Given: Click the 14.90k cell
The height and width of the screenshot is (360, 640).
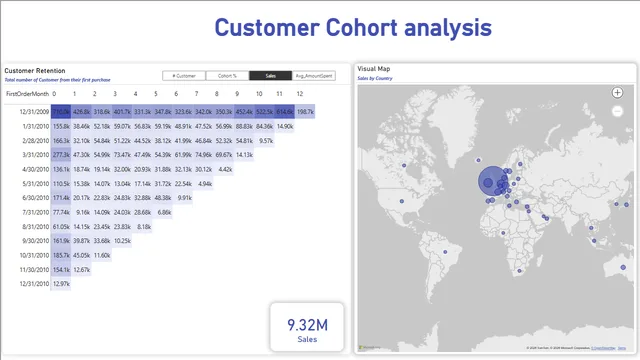Looking at the screenshot, I should [284, 127].
